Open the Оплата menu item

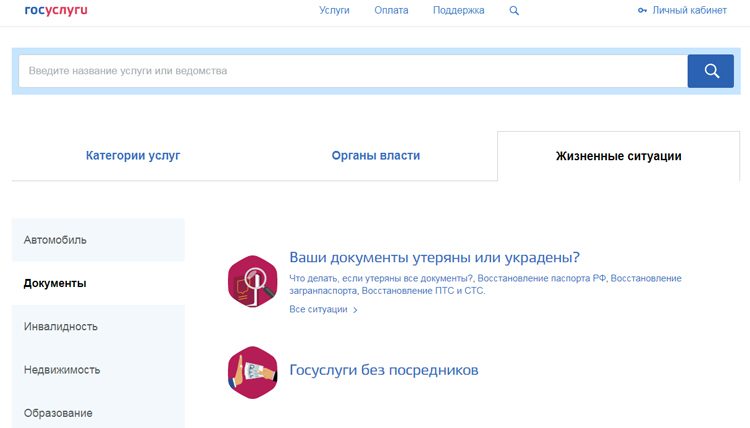click(391, 11)
